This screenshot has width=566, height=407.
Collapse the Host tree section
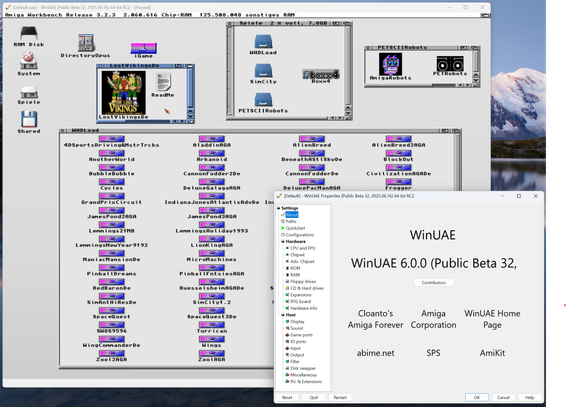[283, 315]
